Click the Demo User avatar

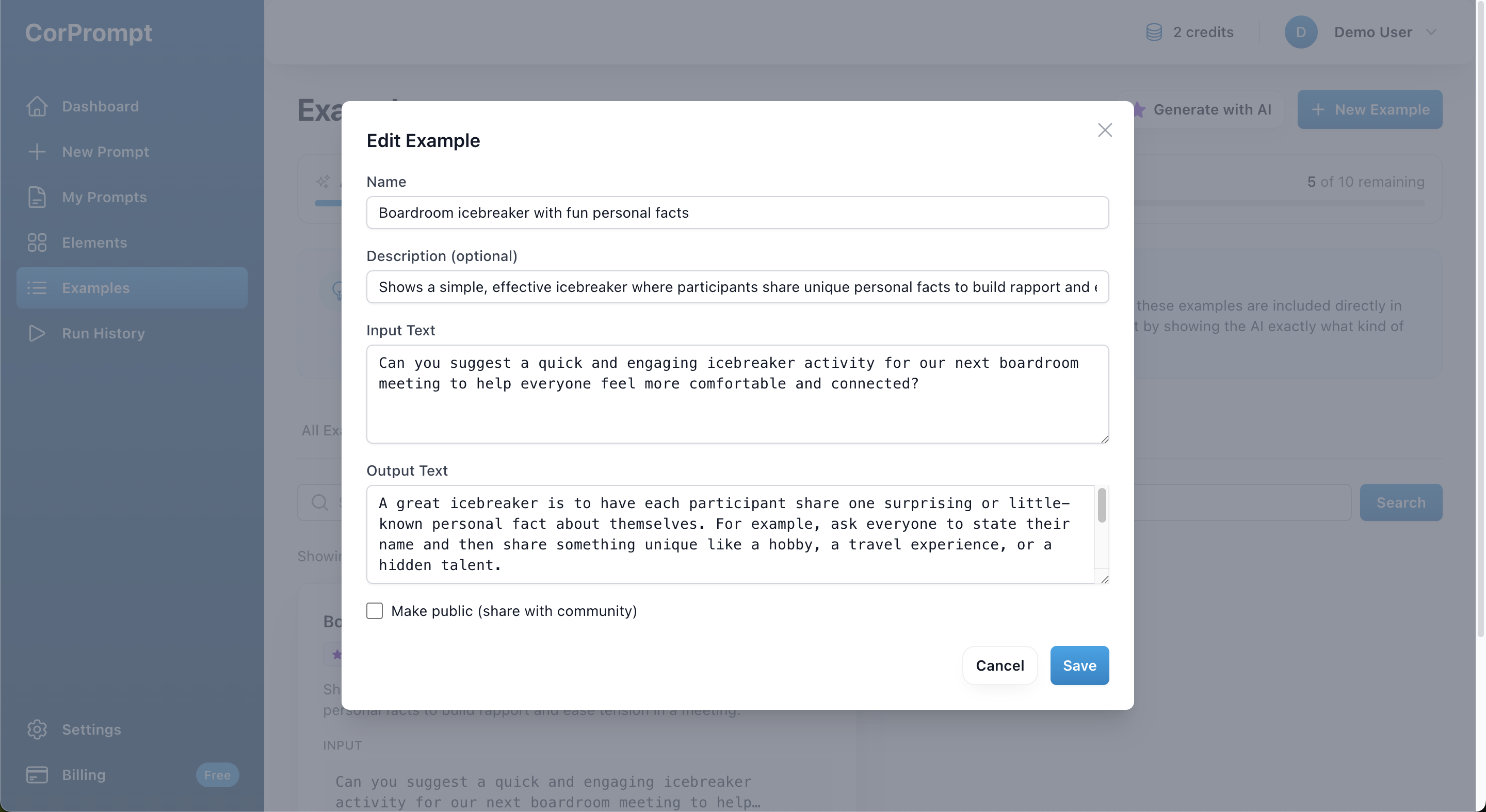point(1301,31)
